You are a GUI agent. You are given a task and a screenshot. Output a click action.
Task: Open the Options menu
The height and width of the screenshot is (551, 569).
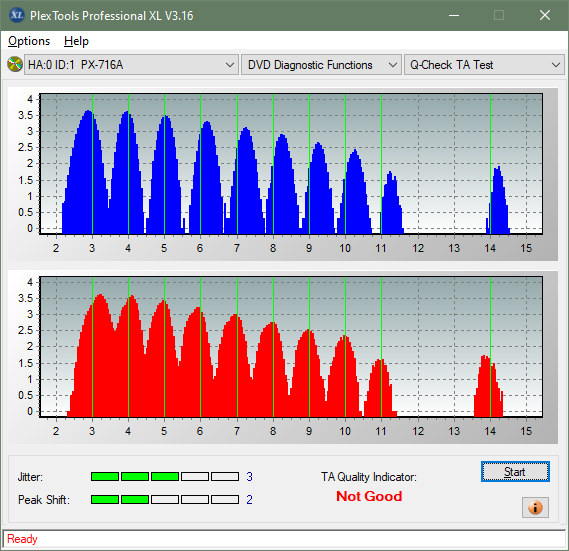click(x=29, y=41)
